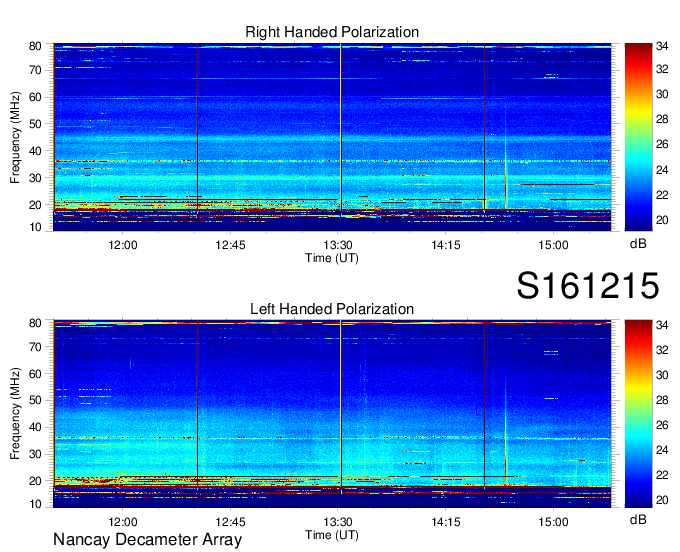Image resolution: width=680 pixels, height=552 pixels.
Task: Click the "14:15" tick under Left Handed plot
Action: pos(446,522)
